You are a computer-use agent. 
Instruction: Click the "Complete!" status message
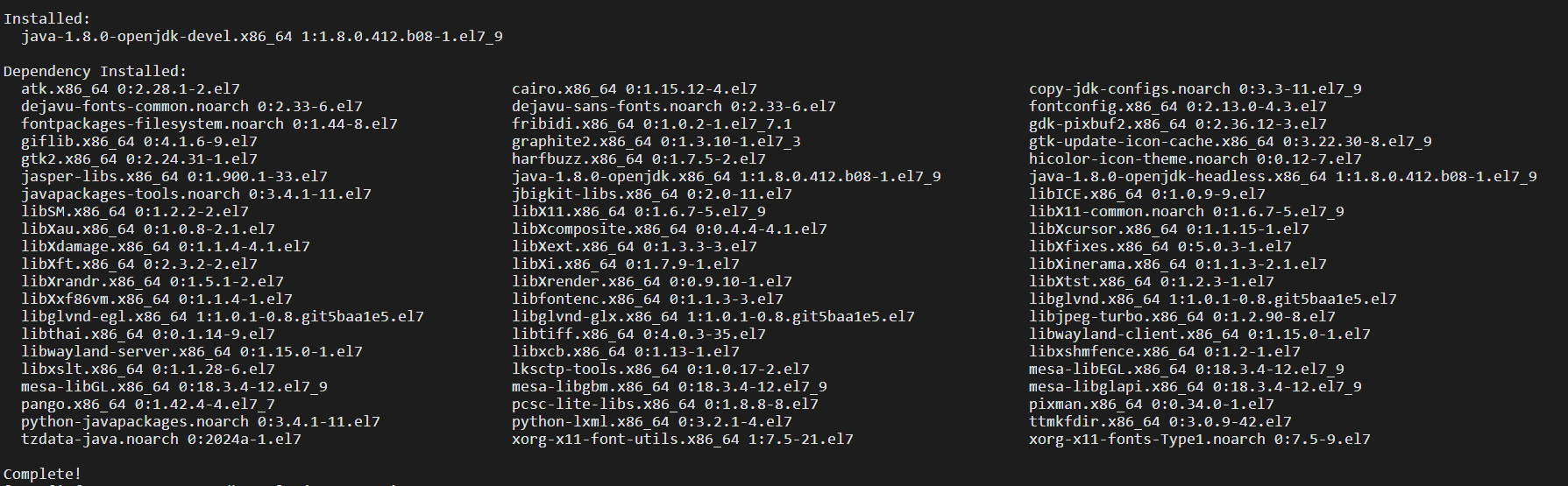[x=42, y=474]
